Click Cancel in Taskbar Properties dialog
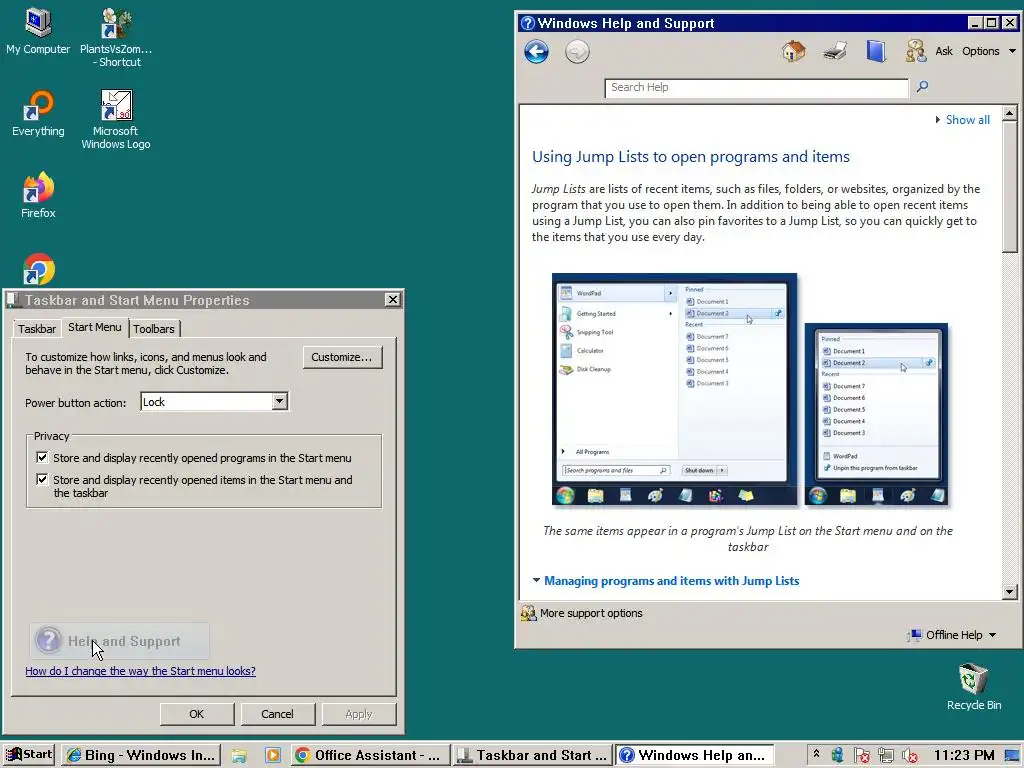Image resolution: width=1024 pixels, height=768 pixels. (278, 714)
